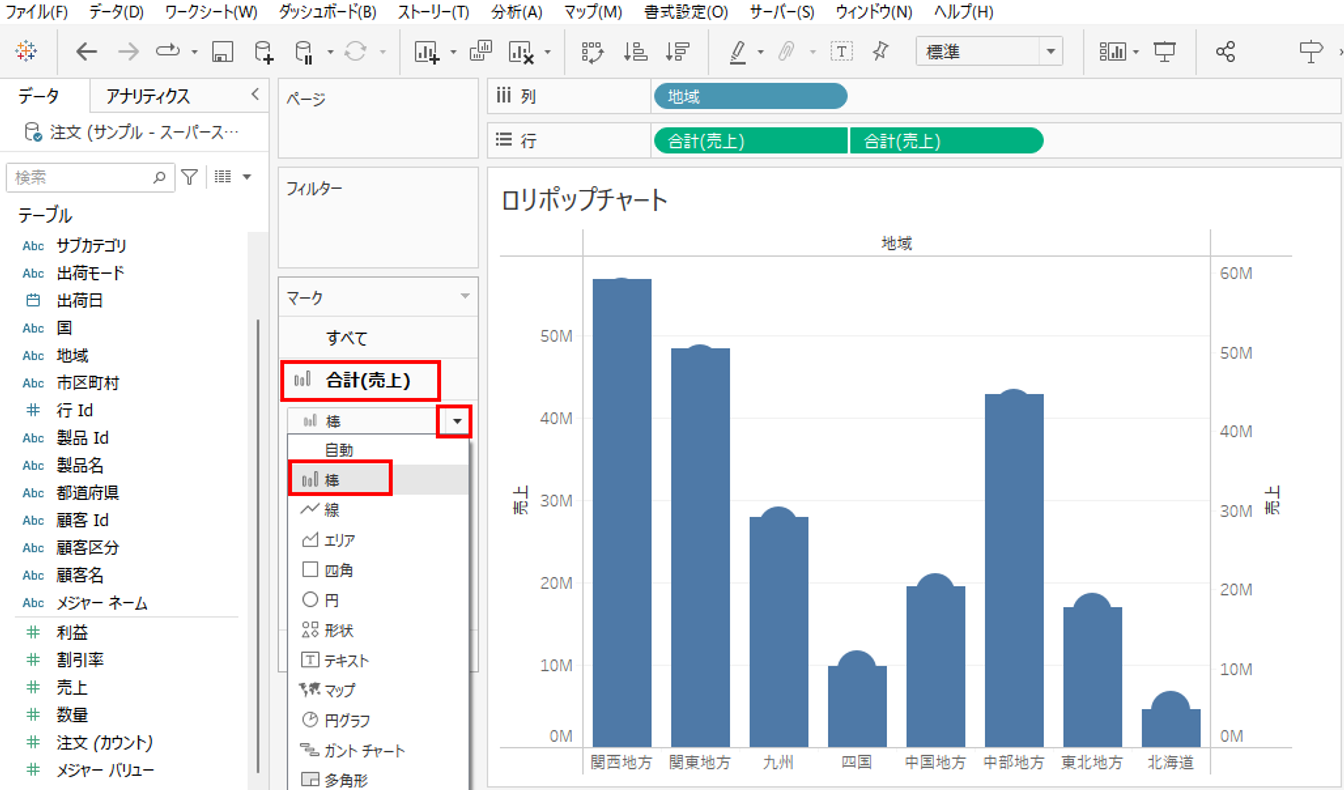The height and width of the screenshot is (790, 1344).
Task: Click the refresh run-update circular icon
Action: point(355,52)
